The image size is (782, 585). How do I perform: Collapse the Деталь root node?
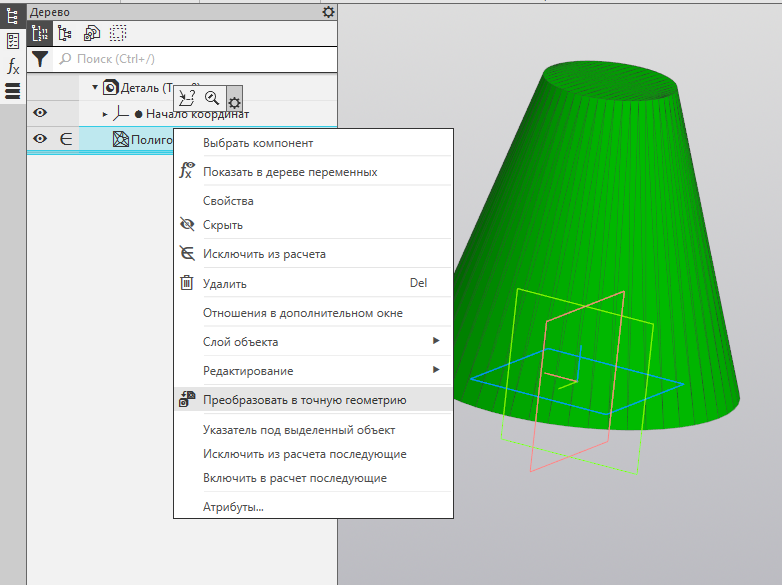pos(95,87)
